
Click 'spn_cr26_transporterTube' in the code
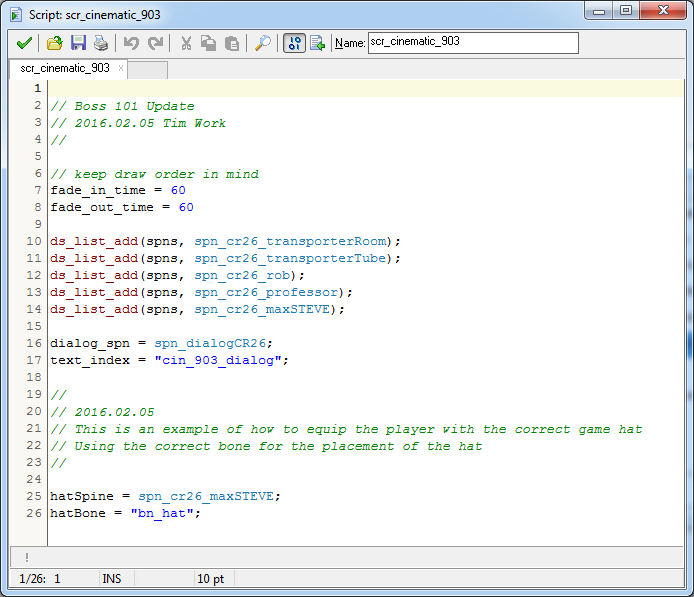[291, 258]
